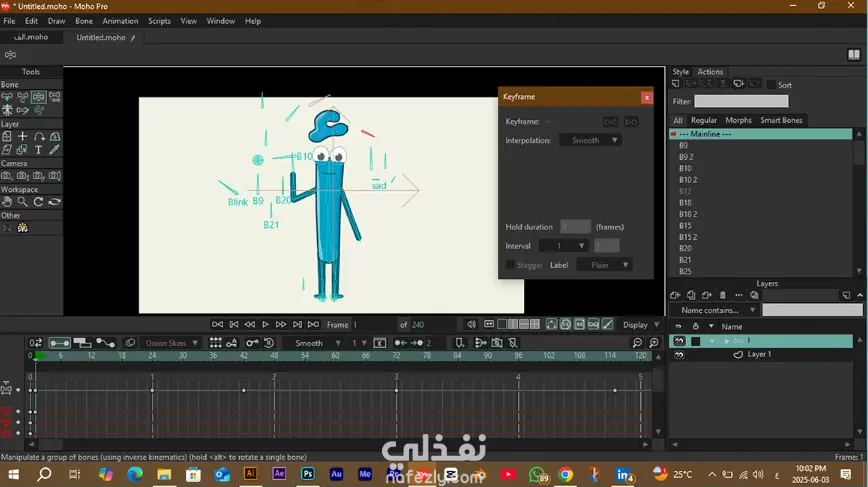The image size is (868, 487).
Task: Open the Label Plain dropdown
Action: (x=604, y=265)
